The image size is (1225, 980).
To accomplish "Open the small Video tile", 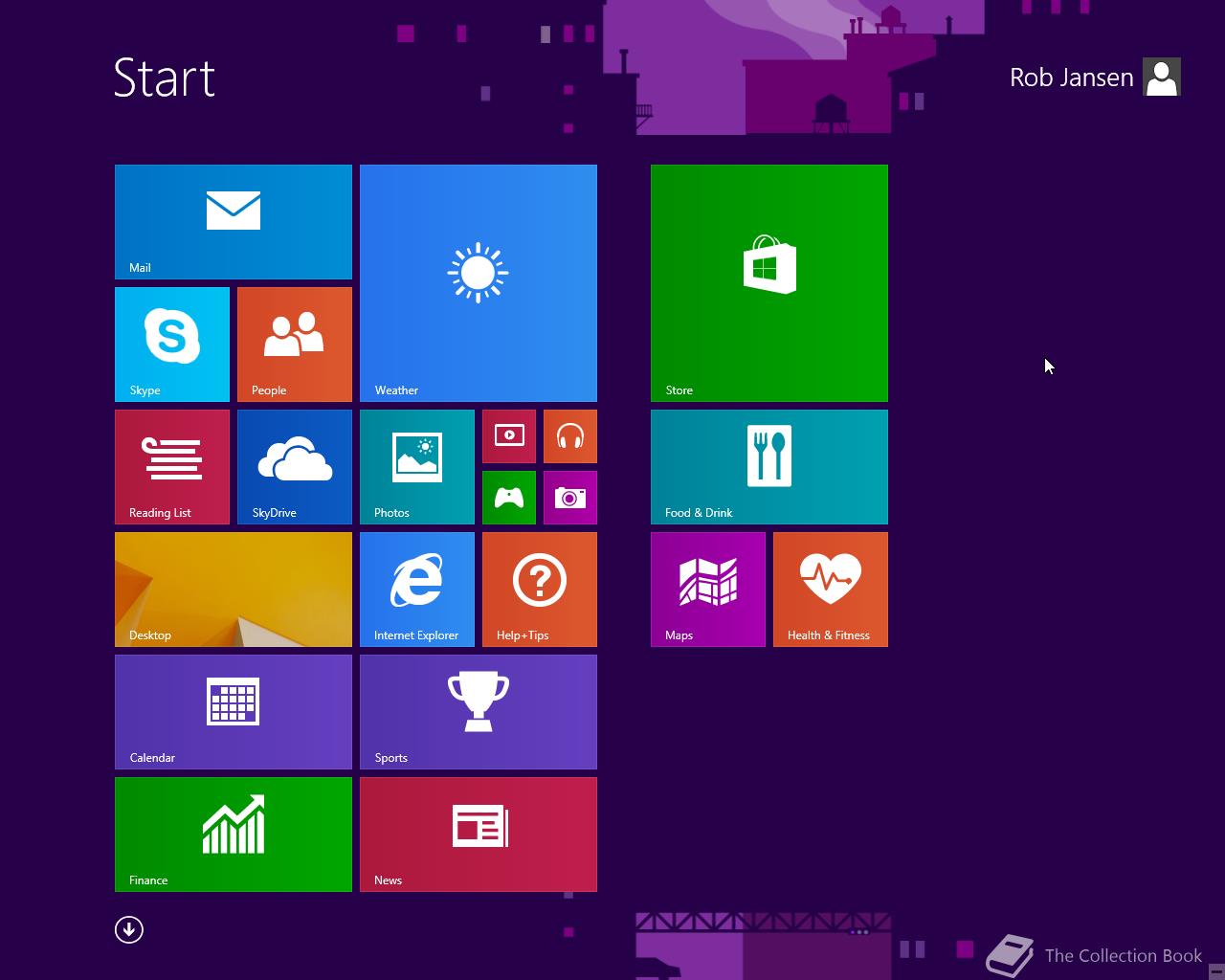I will point(509,436).
